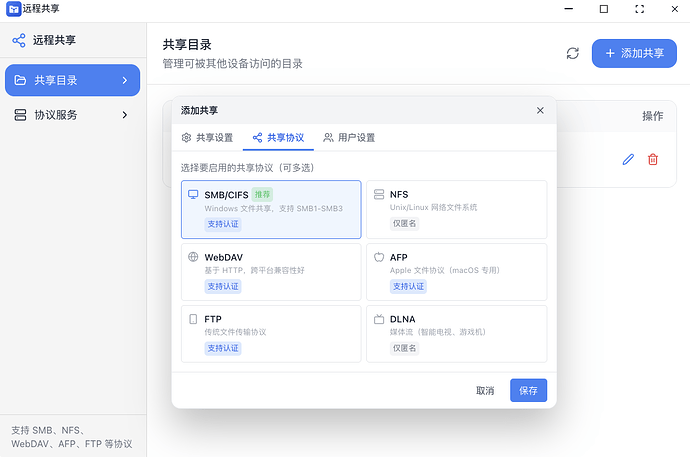Click the 推荐 badge on SMB/CIFS
Screen dimensions: 690x457
pyautogui.click(x=262, y=194)
